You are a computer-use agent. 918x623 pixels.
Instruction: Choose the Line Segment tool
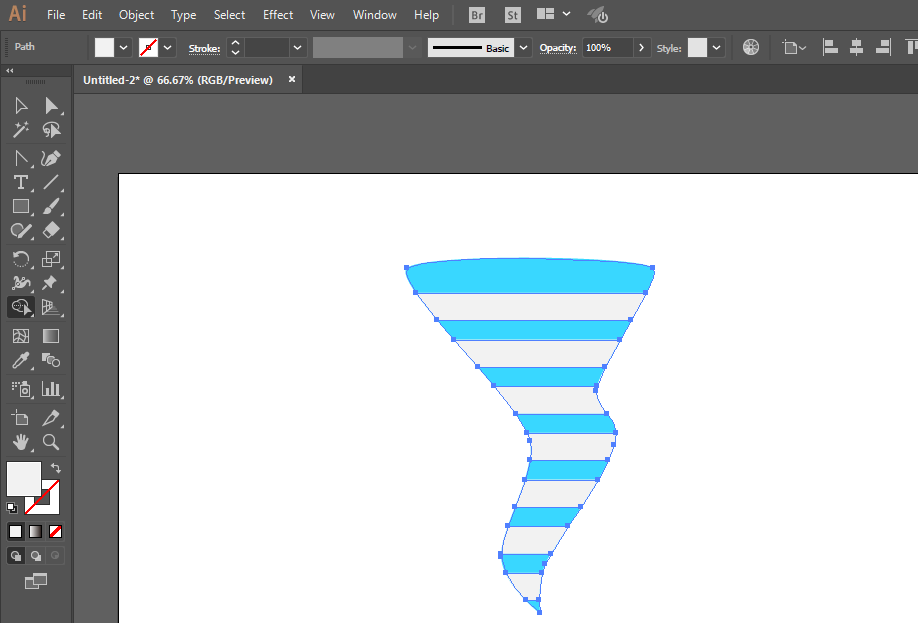(x=51, y=182)
